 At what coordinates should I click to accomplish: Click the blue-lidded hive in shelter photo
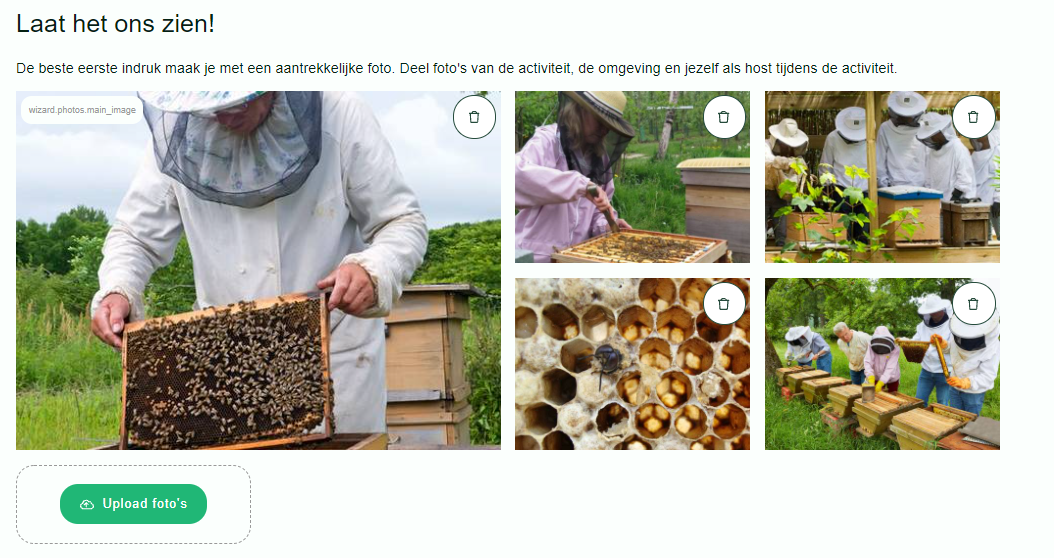pyautogui.click(x=909, y=215)
